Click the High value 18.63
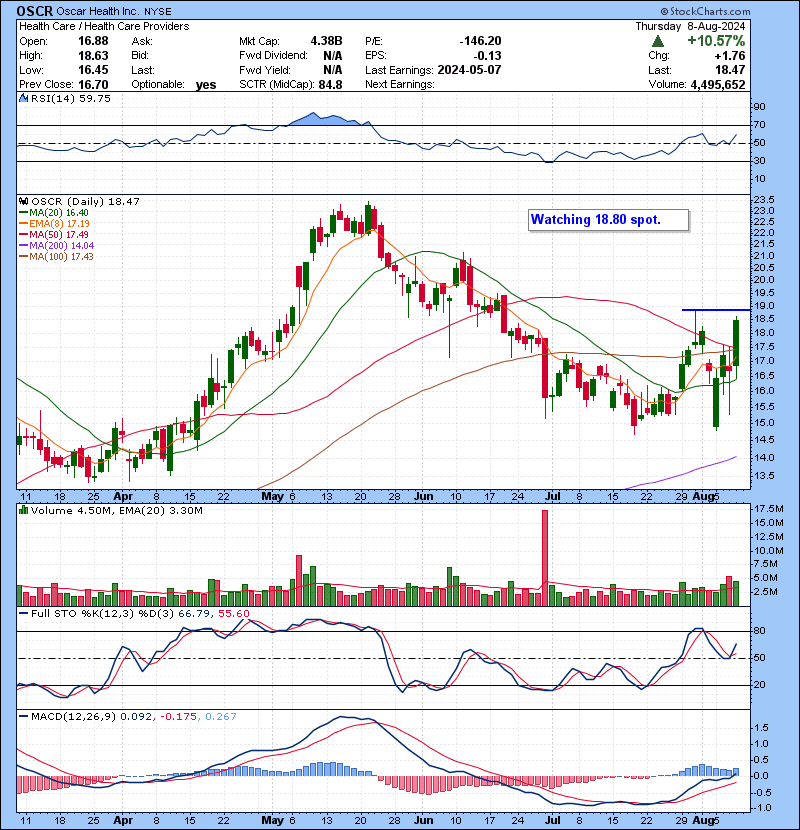800x830 pixels. (x=93, y=55)
